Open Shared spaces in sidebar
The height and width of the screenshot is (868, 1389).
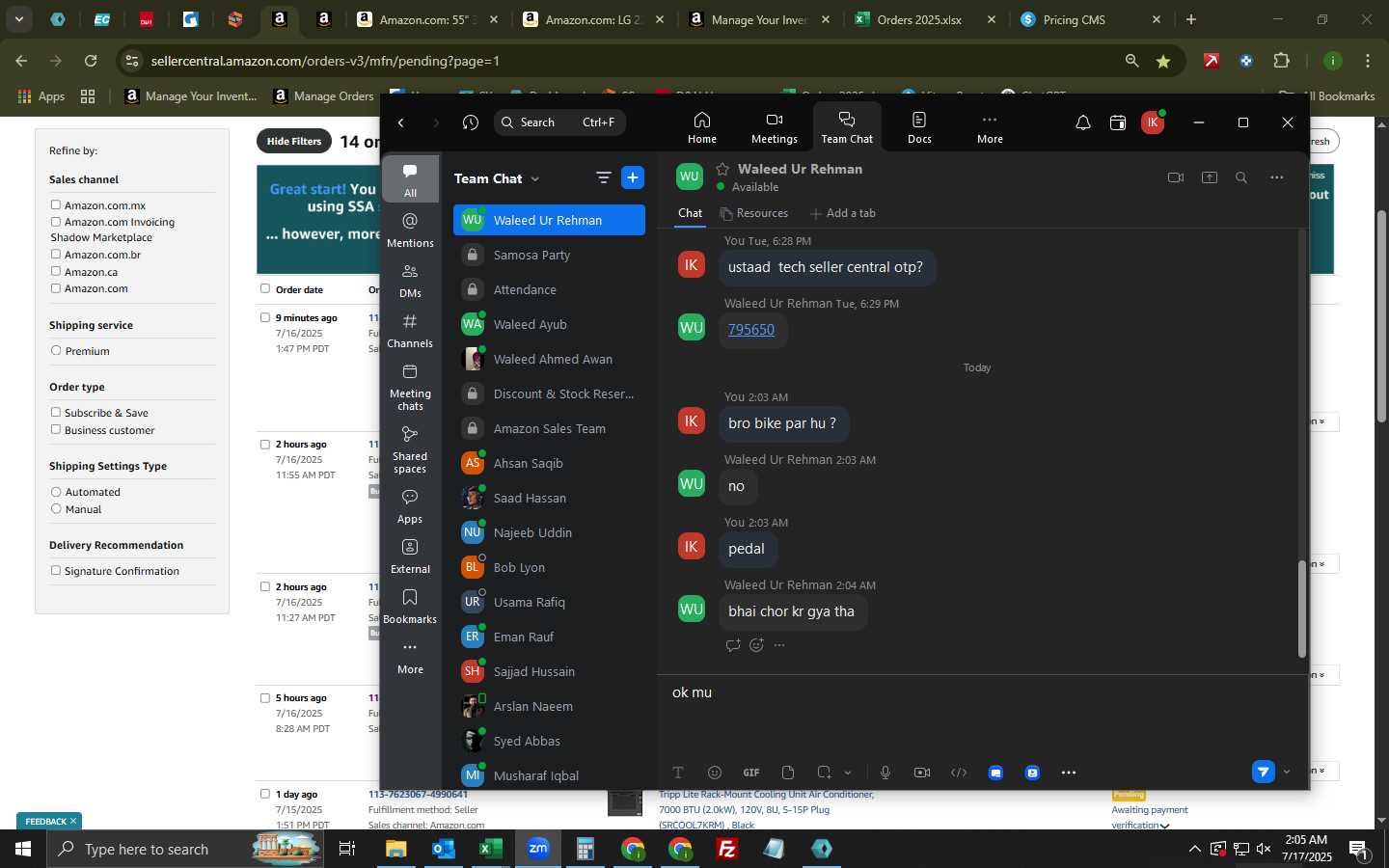coord(410,448)
